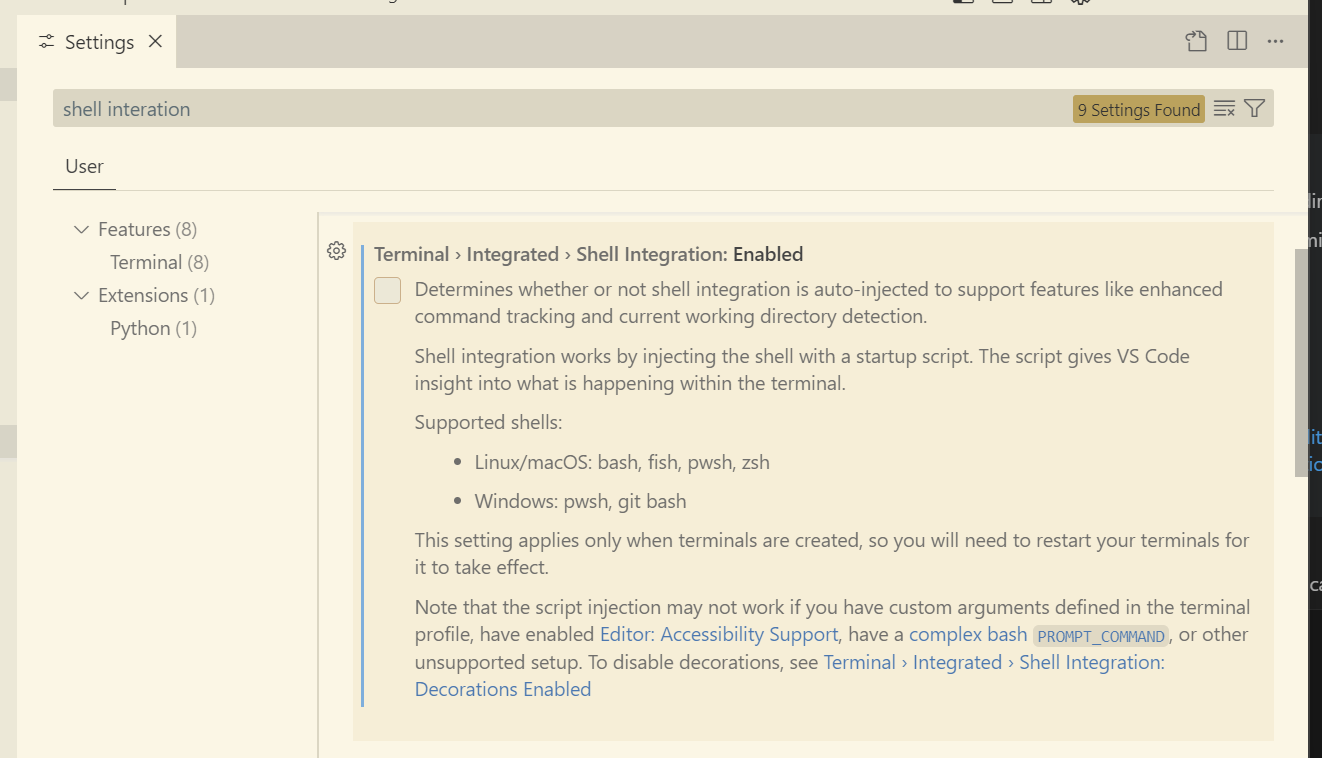Toggle the Shell Integration Enabled checkbox

coord(387,291)
